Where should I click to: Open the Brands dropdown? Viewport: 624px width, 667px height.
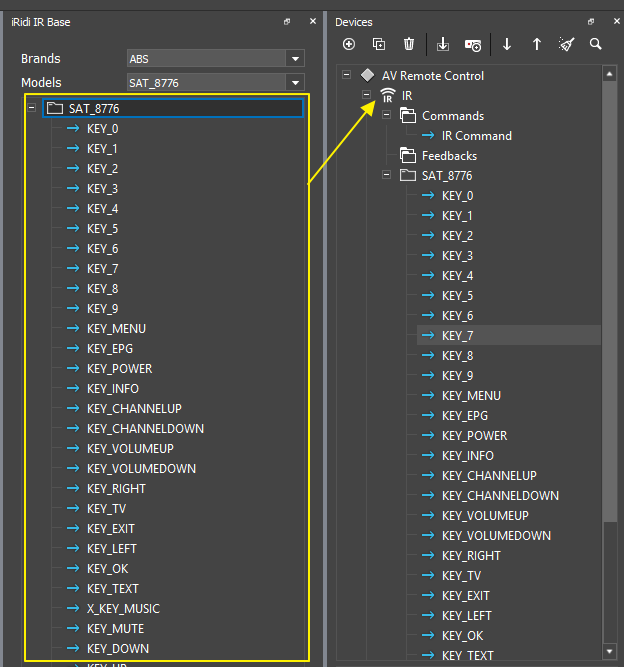[x=295, y=59]
